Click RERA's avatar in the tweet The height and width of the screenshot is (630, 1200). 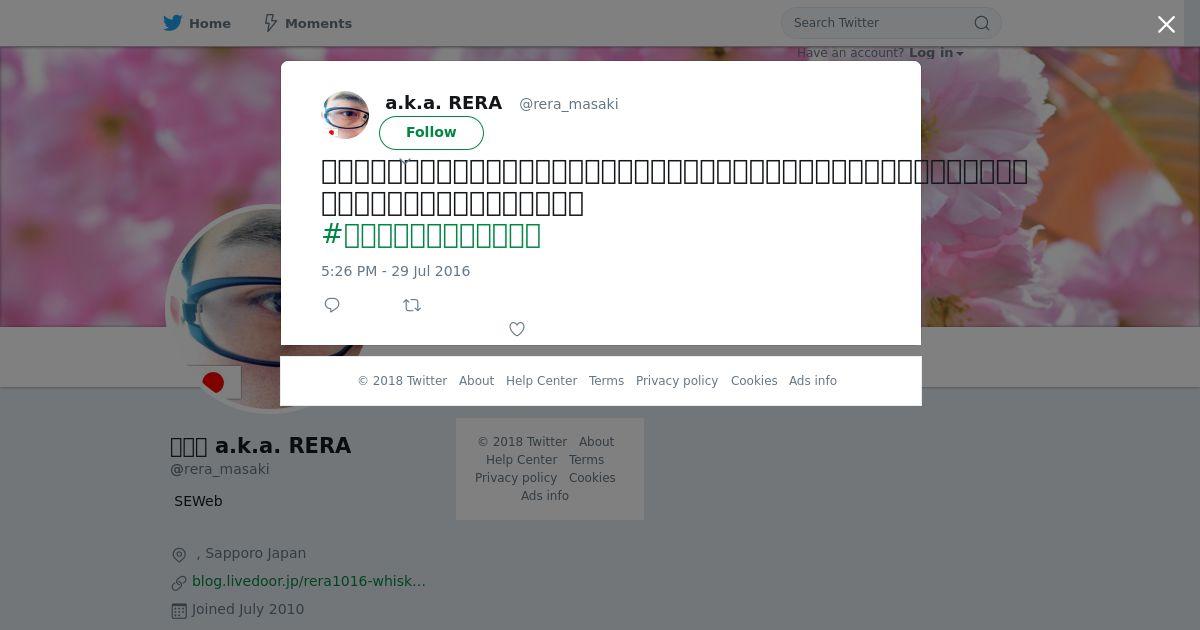pos(345,115)
